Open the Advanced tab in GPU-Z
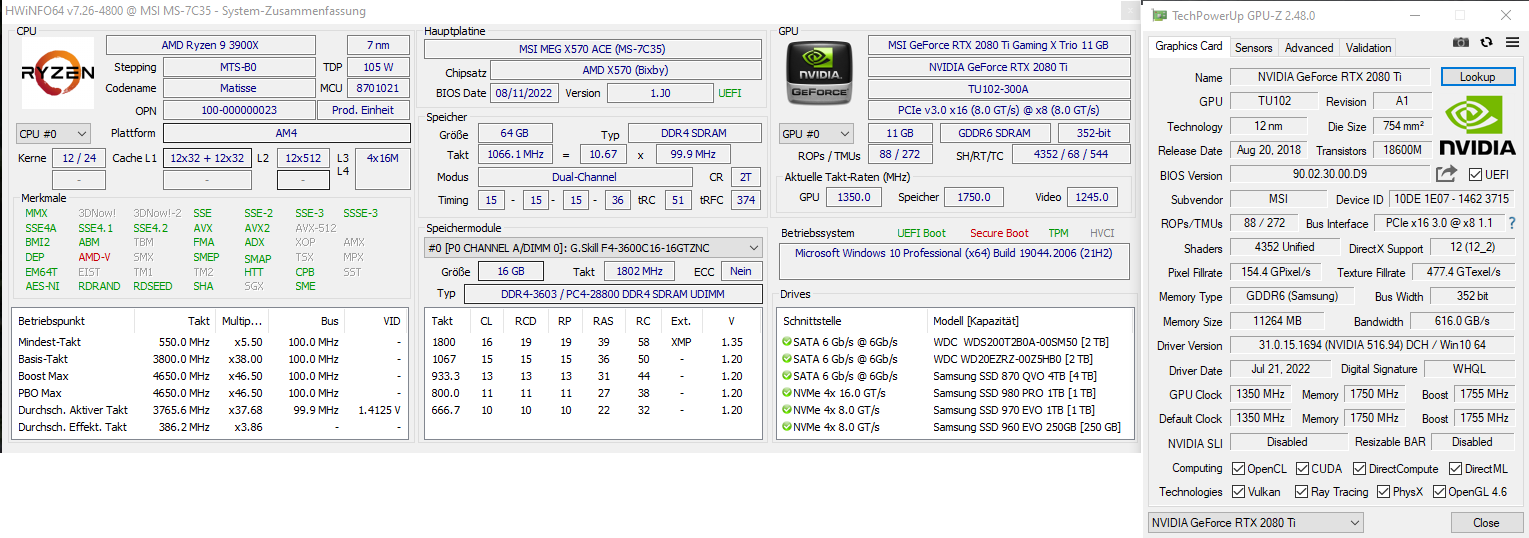This screenshot has height=538, width=1529. click(x=1308, y=47)
